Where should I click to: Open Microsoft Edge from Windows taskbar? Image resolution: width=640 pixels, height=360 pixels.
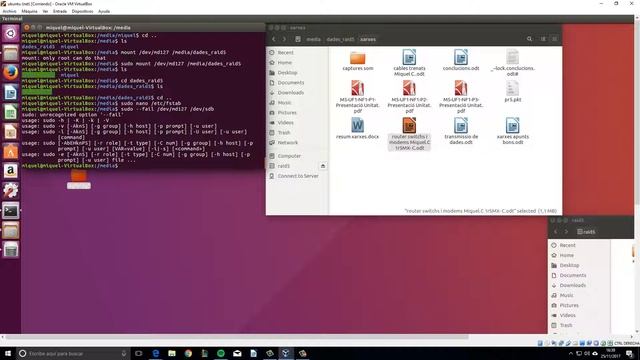pos(156,353)
